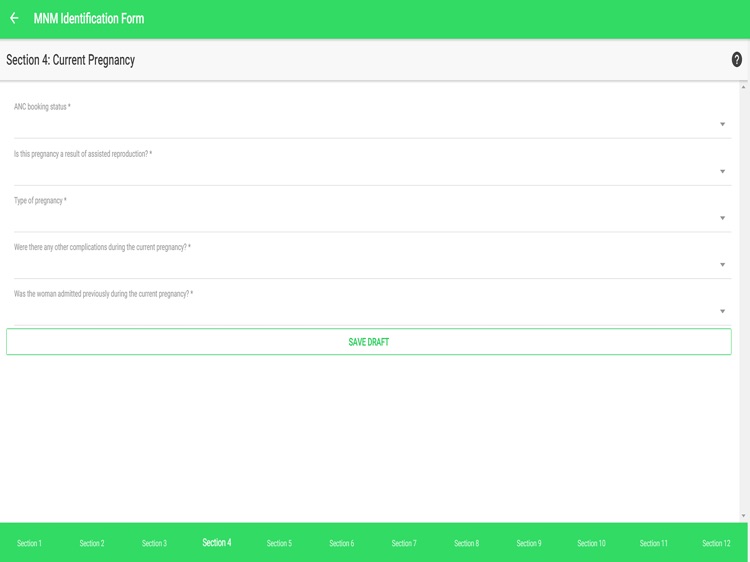Expand the assisted reproduction dropdown
Viewport: 750px width, 562px height.
[x=373, y=171]
